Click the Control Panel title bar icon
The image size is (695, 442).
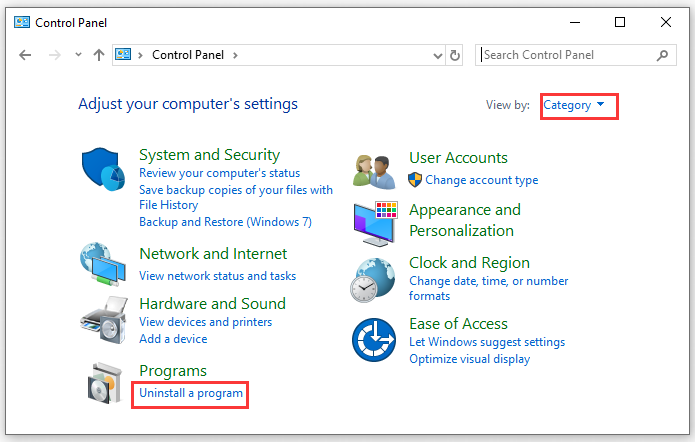click(22, 22)
